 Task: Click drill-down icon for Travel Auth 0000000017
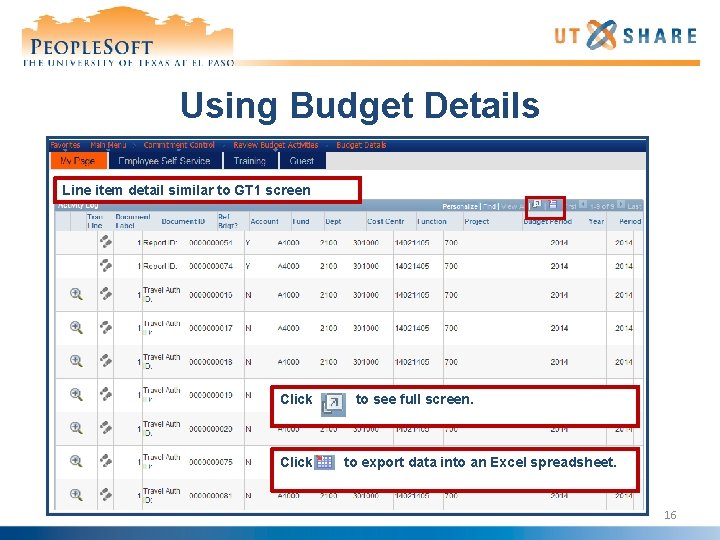106,327
